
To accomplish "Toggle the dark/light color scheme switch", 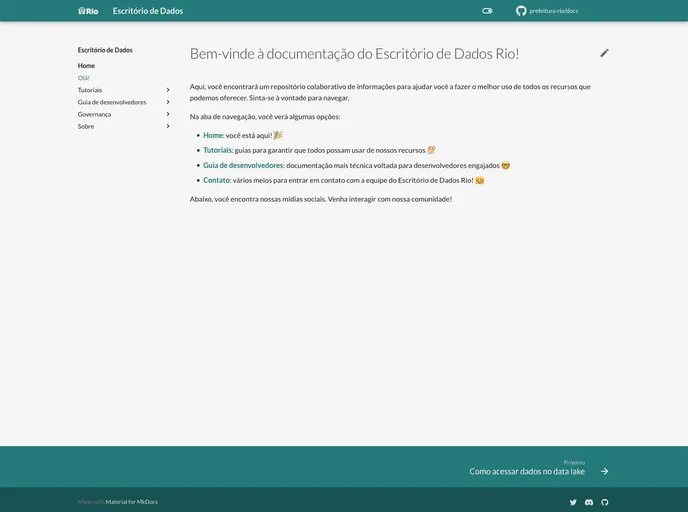I will [487, 11].
